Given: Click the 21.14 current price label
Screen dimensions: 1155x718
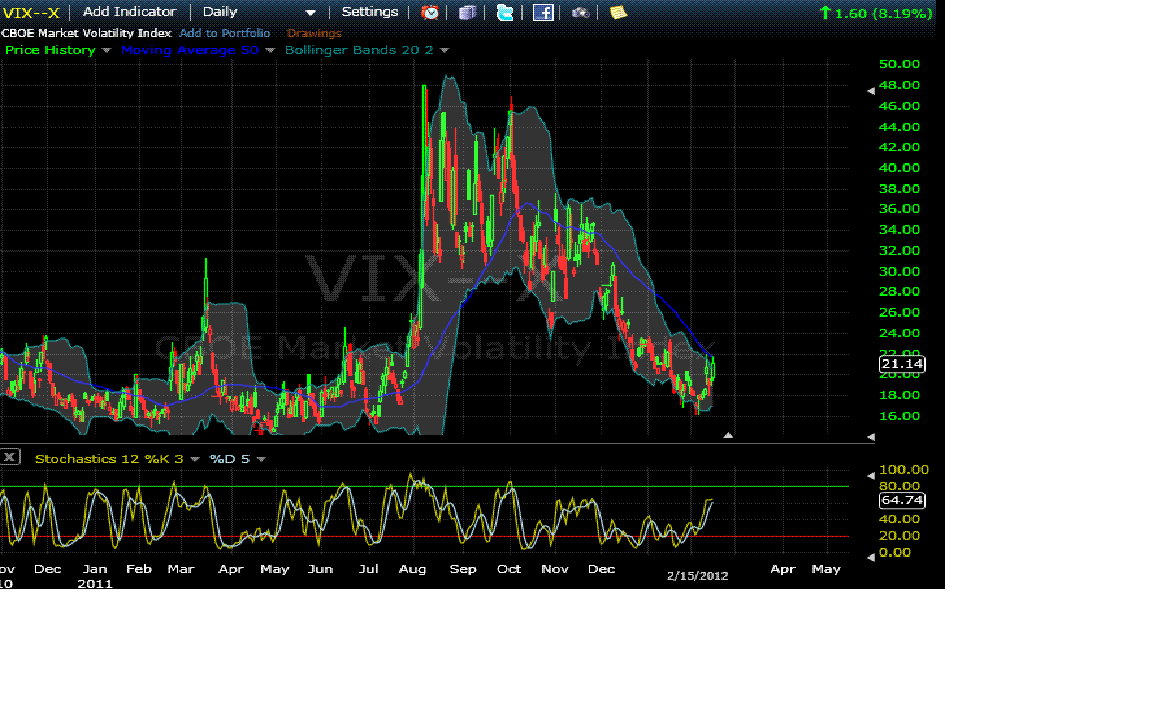Looking at the screenshot, I should (x=902, y=364).
